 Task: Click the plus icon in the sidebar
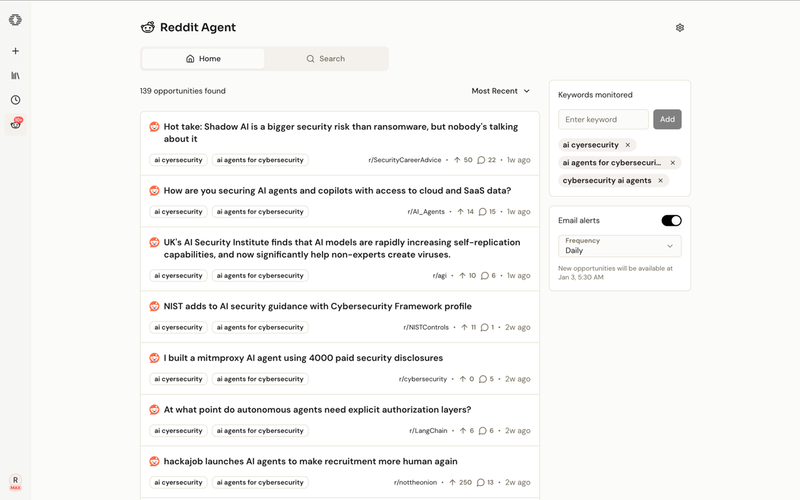pyautogui.click(x=15, y=51)
